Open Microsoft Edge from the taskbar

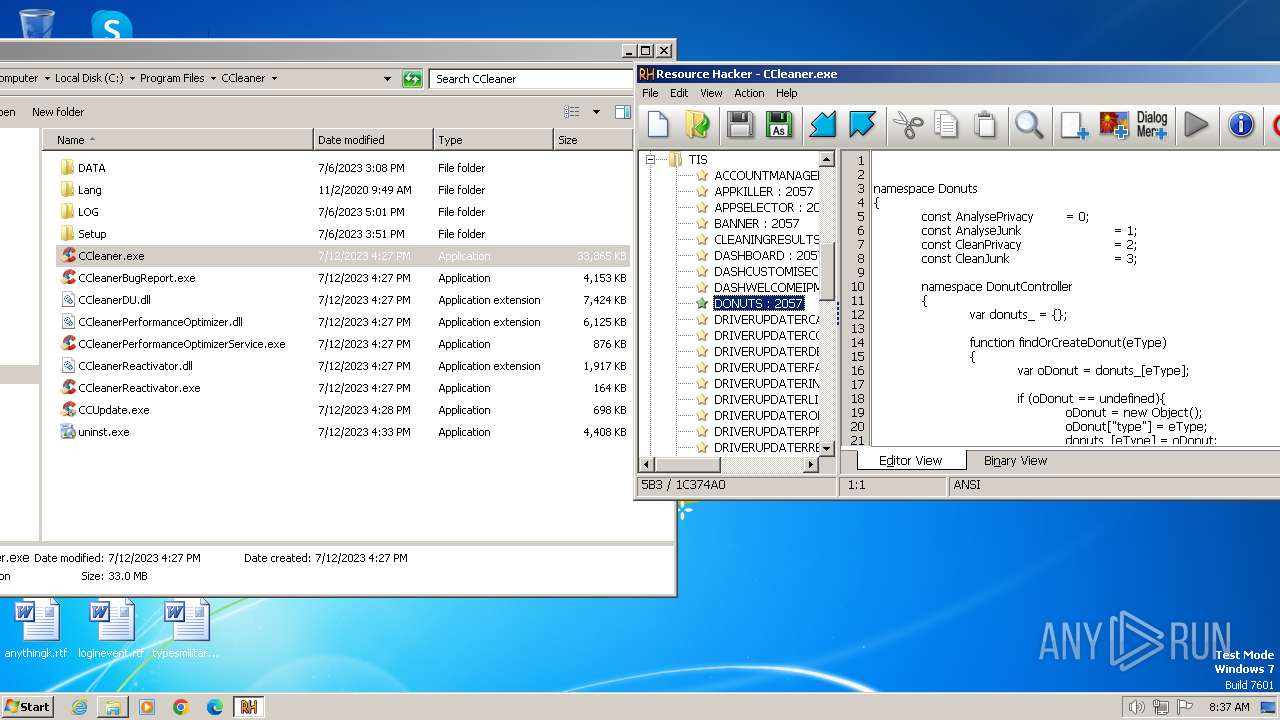(215, 707)
